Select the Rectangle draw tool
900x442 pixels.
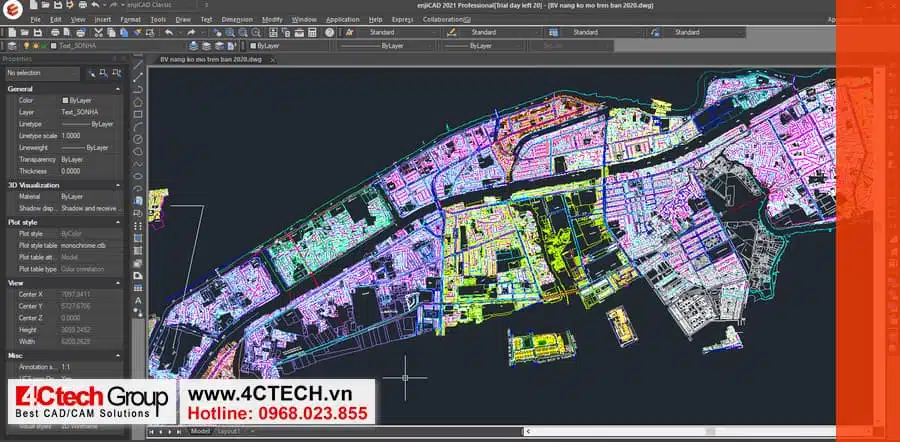[x=138, y=114]
